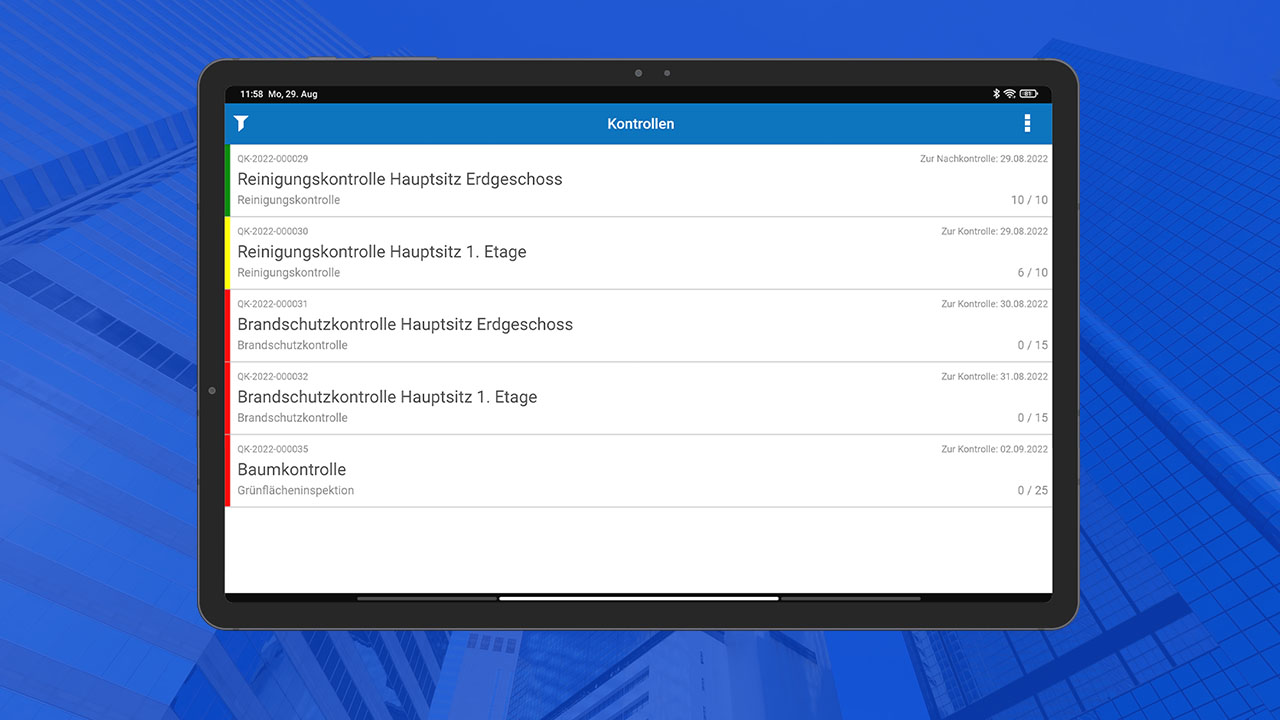Click the 6 / 10 progress count
Viewport: 1280px width, 720px height.
point(1033,273)
